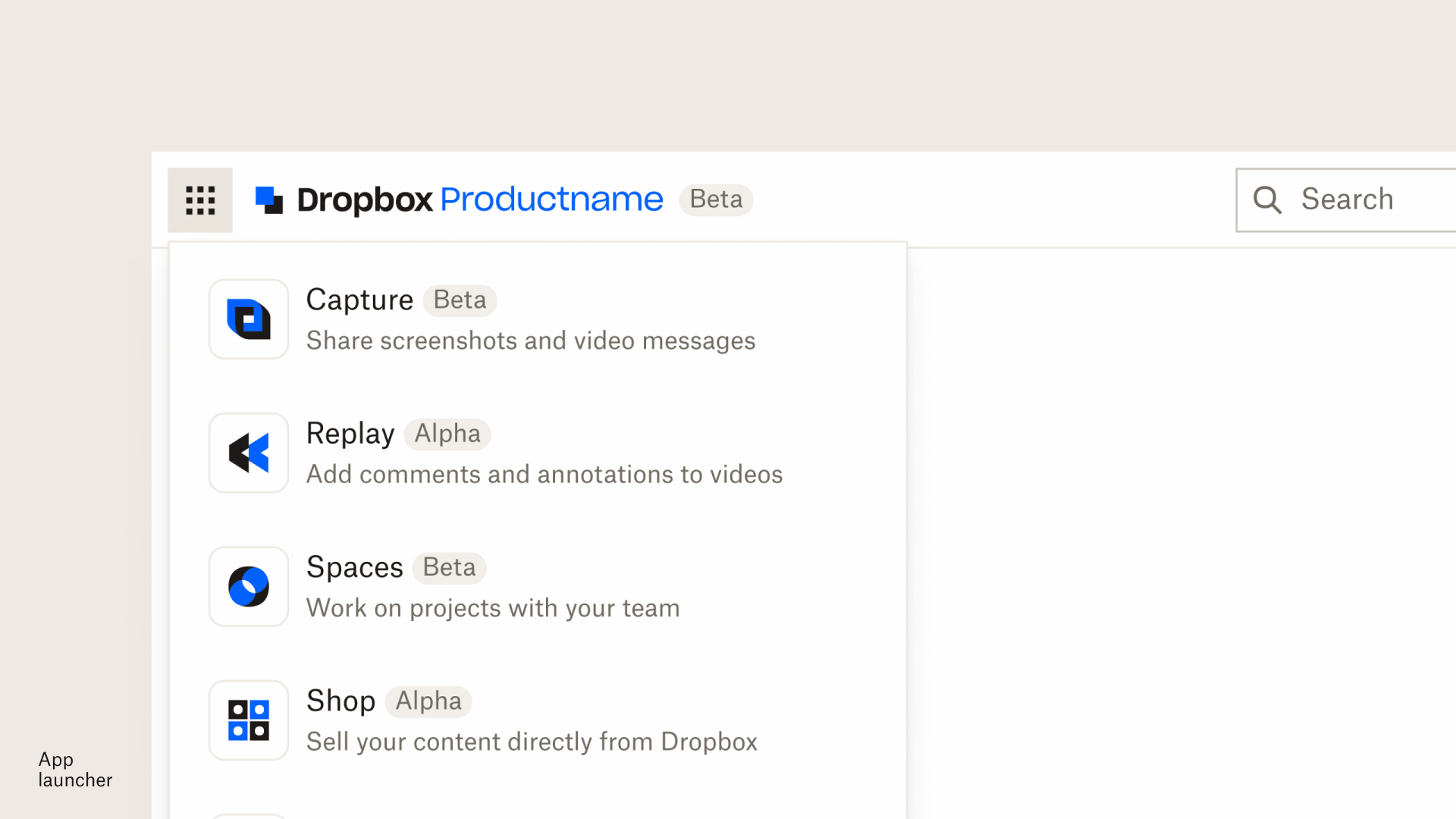
Task: Select the Spaces menu entry title
Action: (x=355, y=567)
